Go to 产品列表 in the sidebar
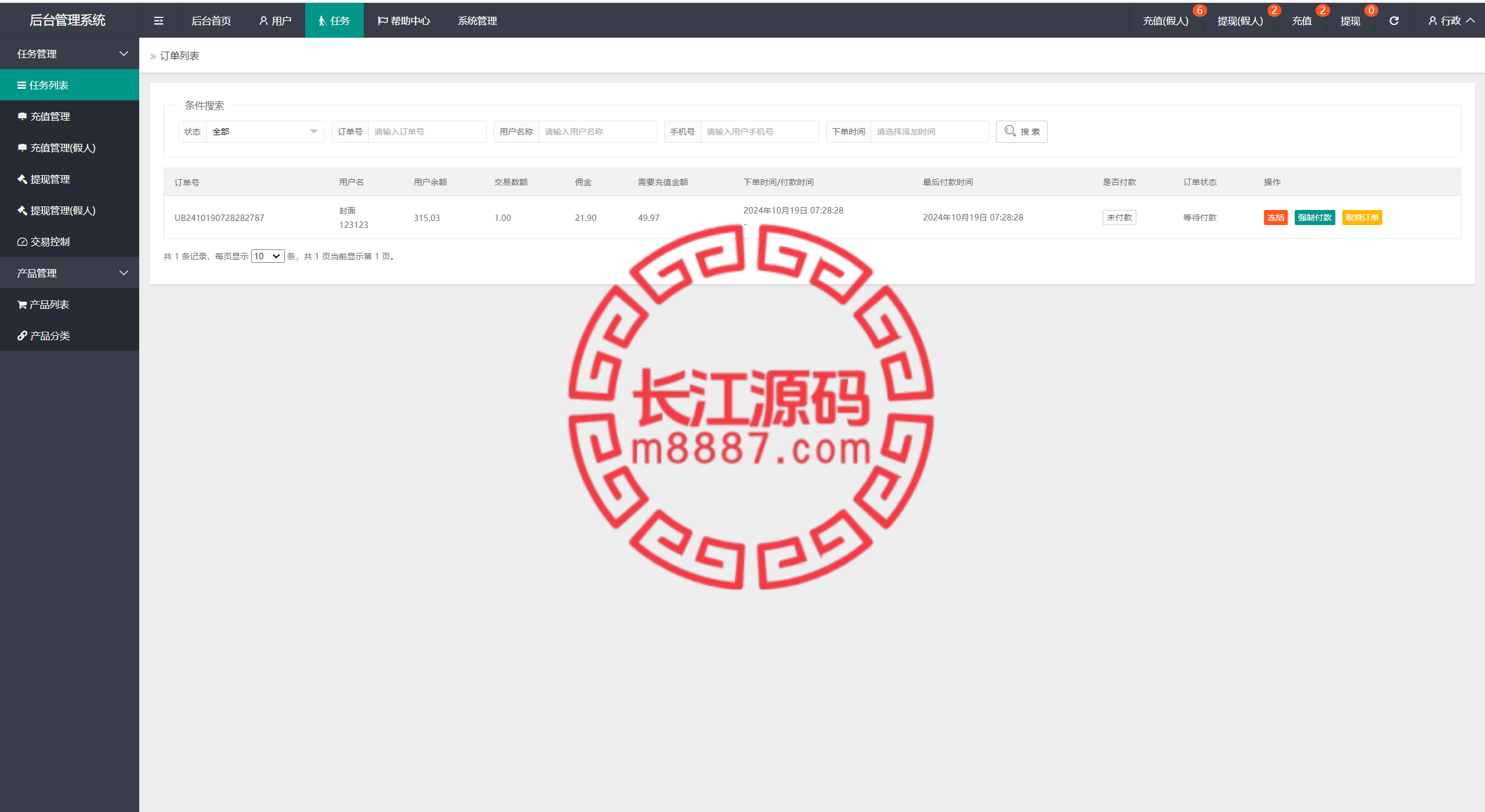 click(70, 304)
